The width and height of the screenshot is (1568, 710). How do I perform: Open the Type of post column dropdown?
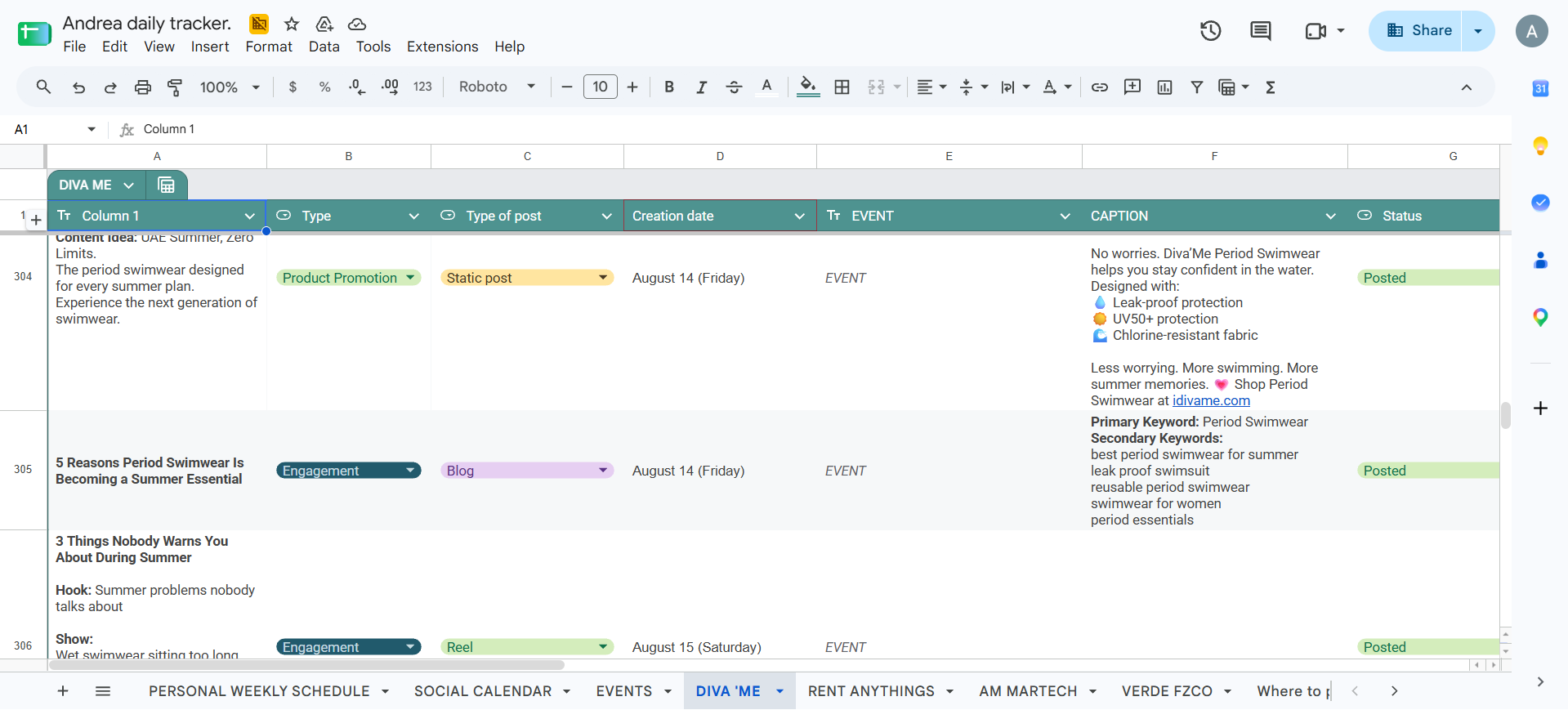pyautogui.click(x=606, y=216)
